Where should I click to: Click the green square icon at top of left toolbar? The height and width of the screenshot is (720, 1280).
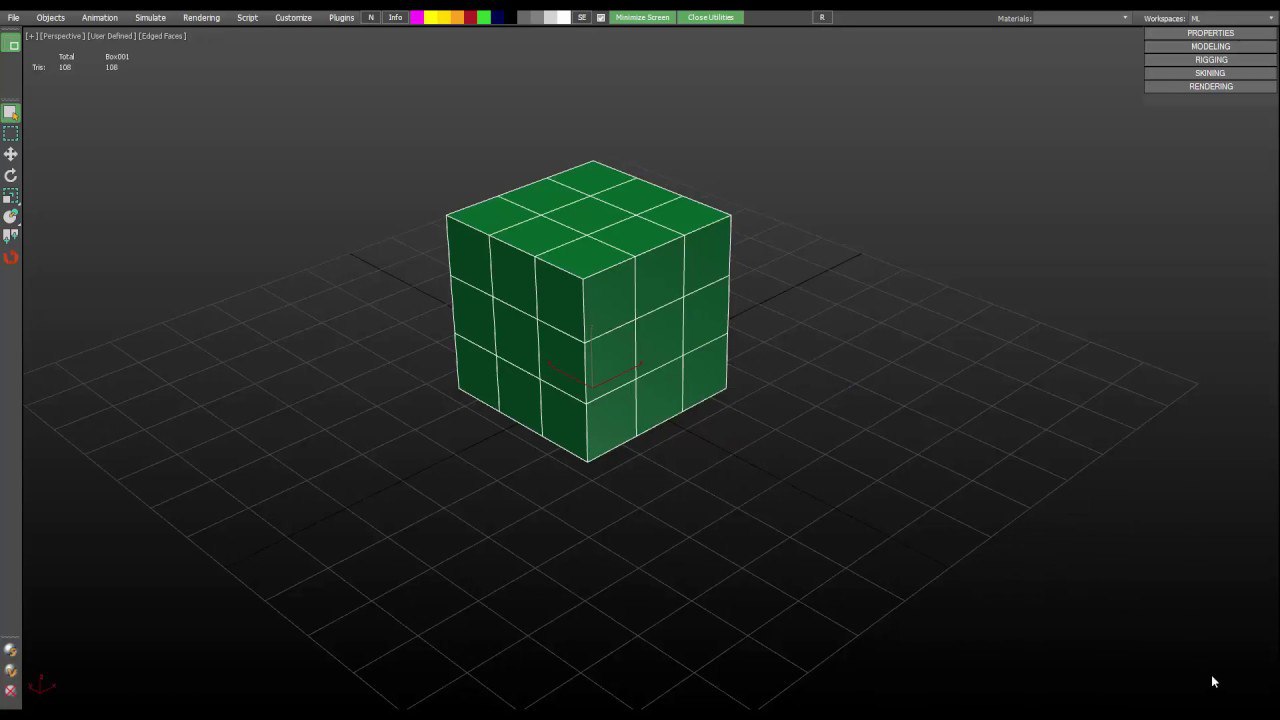pos(13,45)
